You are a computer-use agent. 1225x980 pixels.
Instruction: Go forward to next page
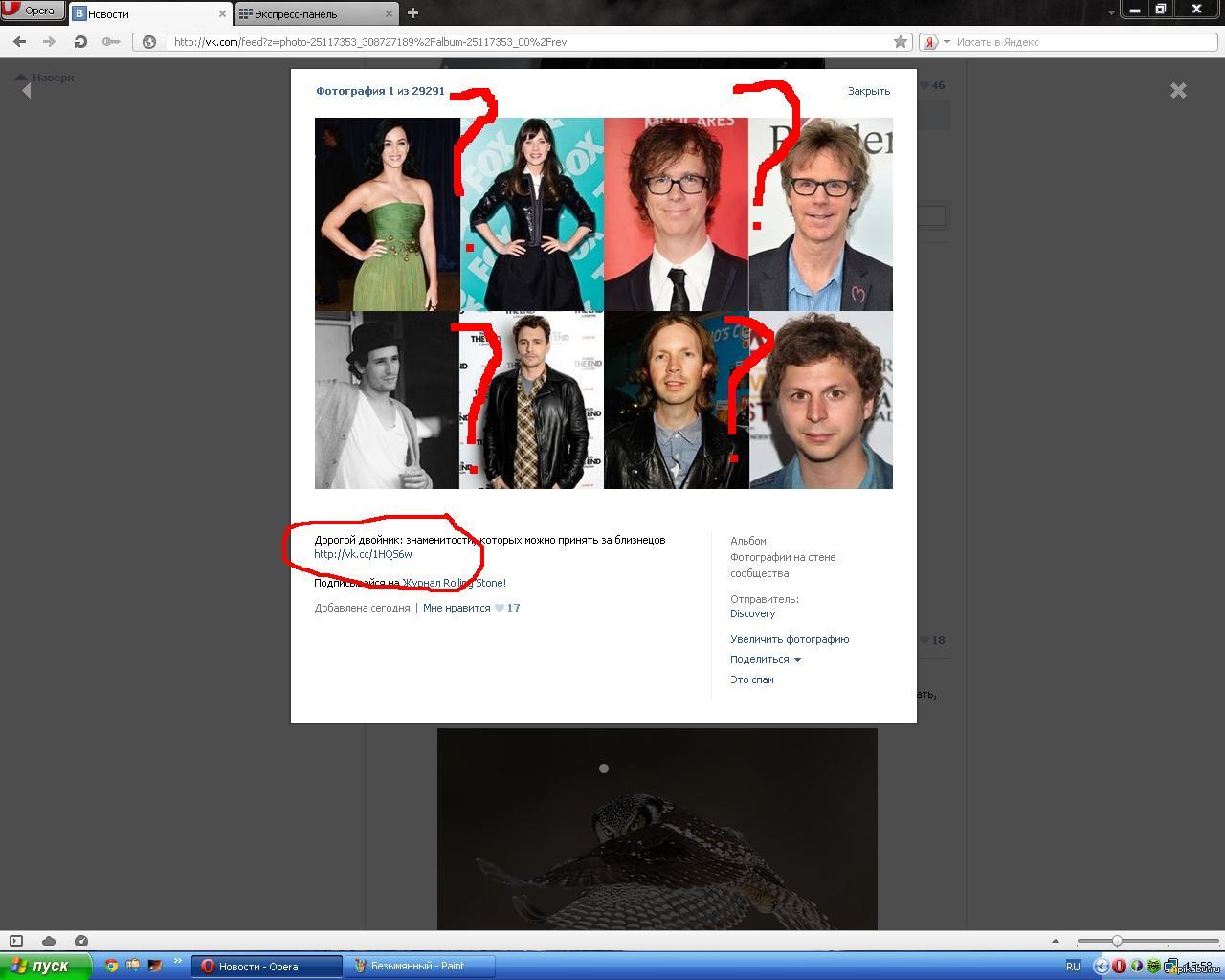coord(49,42)
